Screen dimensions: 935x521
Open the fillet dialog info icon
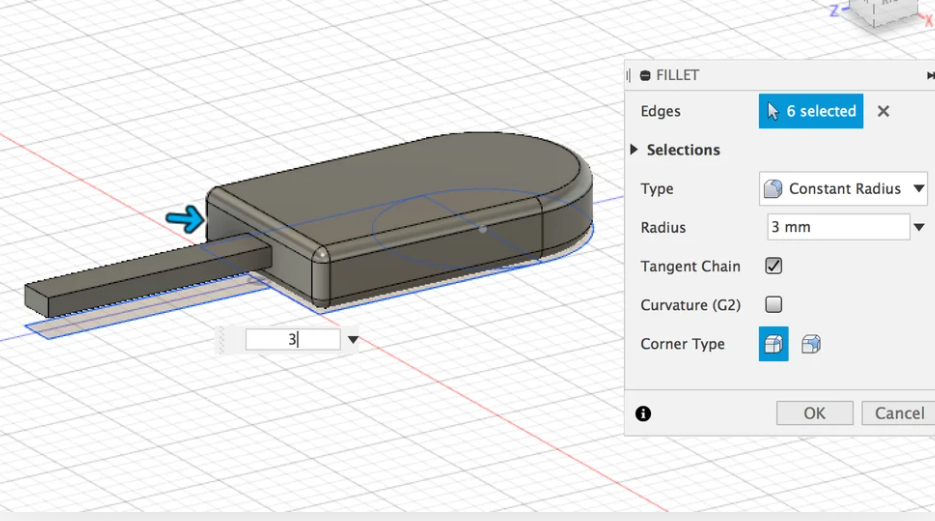click(x=643, y=414)
